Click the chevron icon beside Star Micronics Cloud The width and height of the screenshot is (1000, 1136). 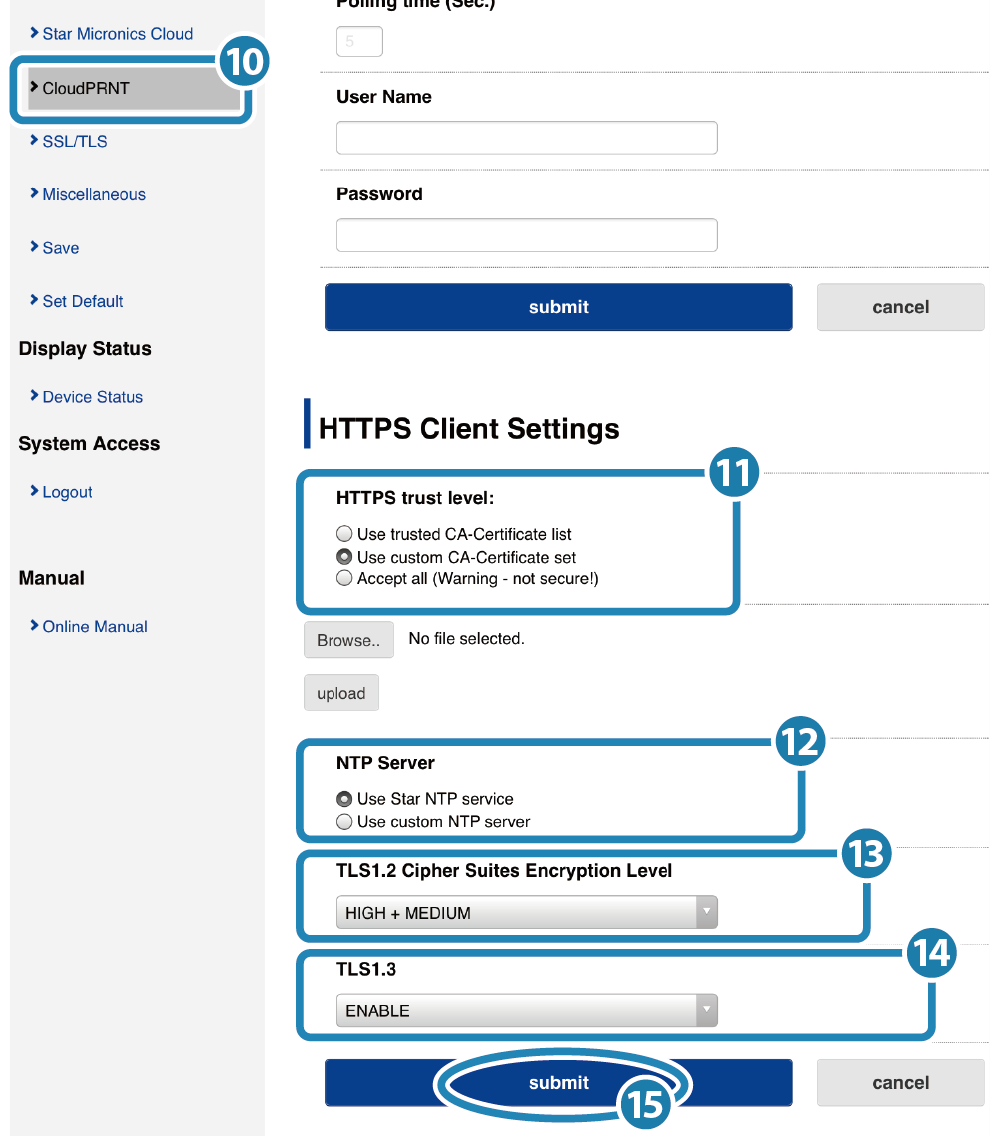click(34, 33)
